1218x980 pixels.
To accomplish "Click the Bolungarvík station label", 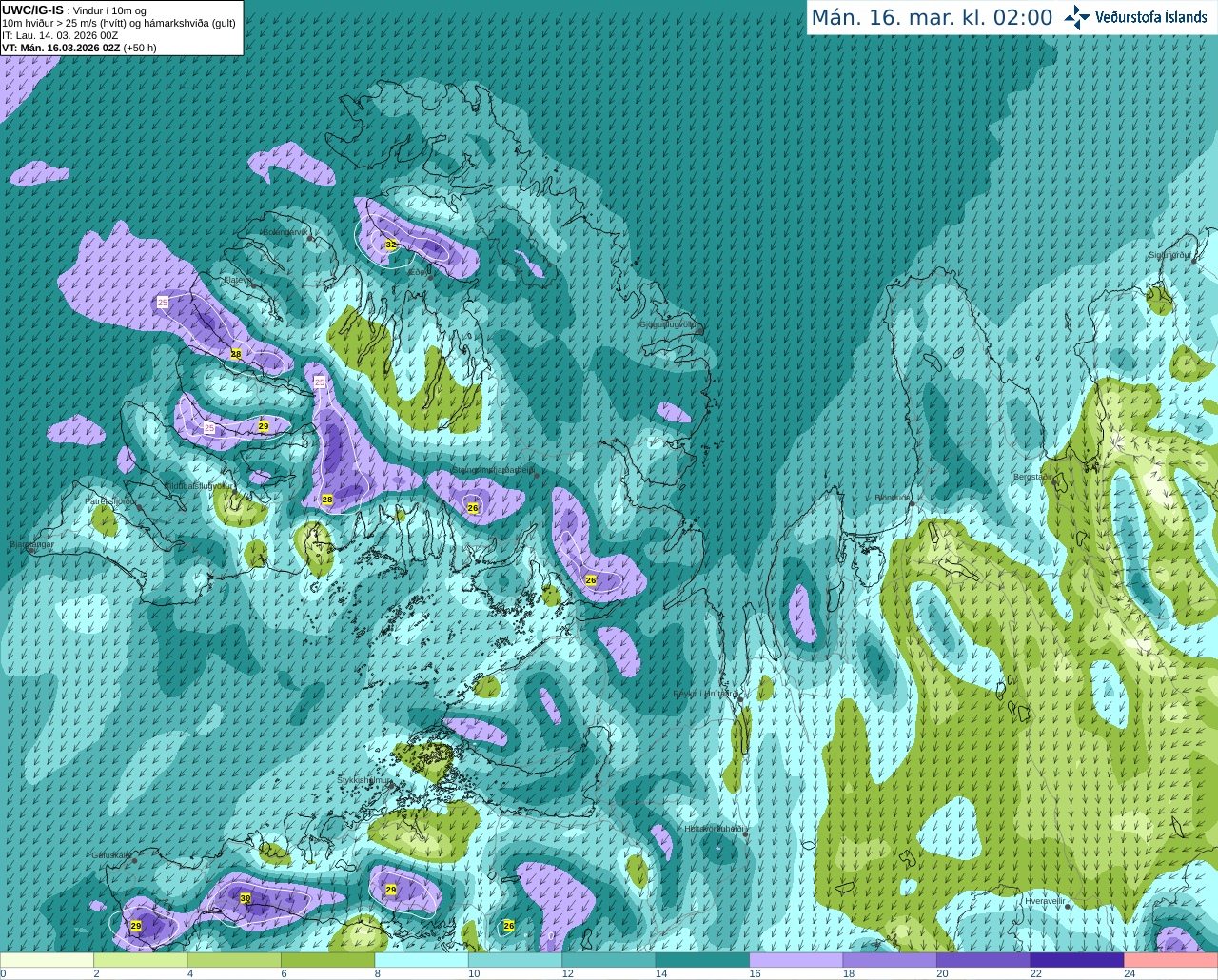I will [x=285, y=232].
